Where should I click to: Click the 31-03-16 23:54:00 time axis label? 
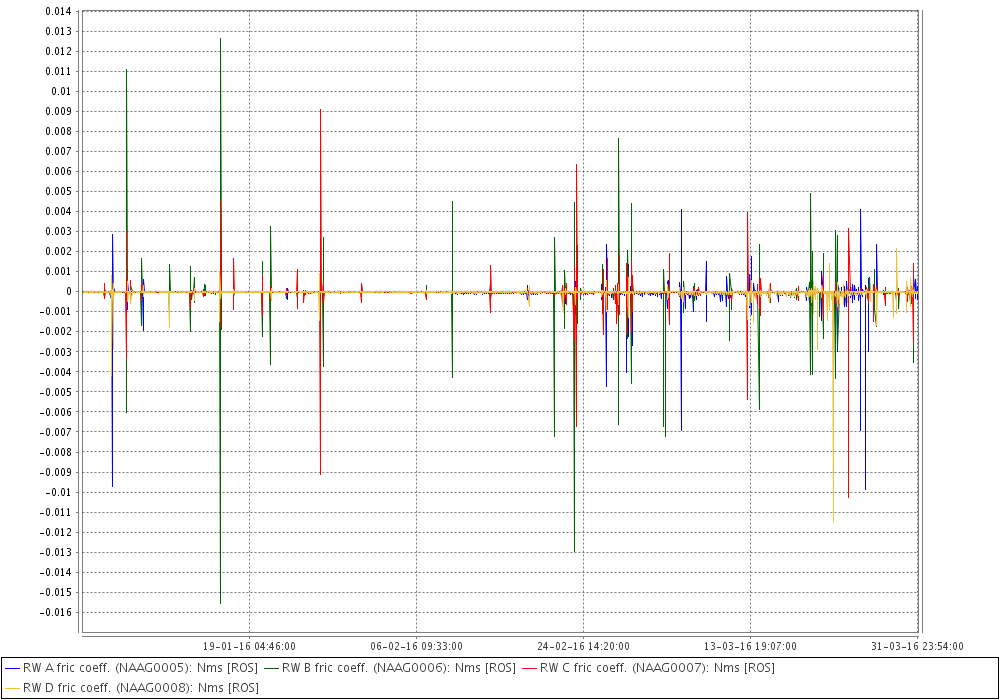[x=917, y=646]
